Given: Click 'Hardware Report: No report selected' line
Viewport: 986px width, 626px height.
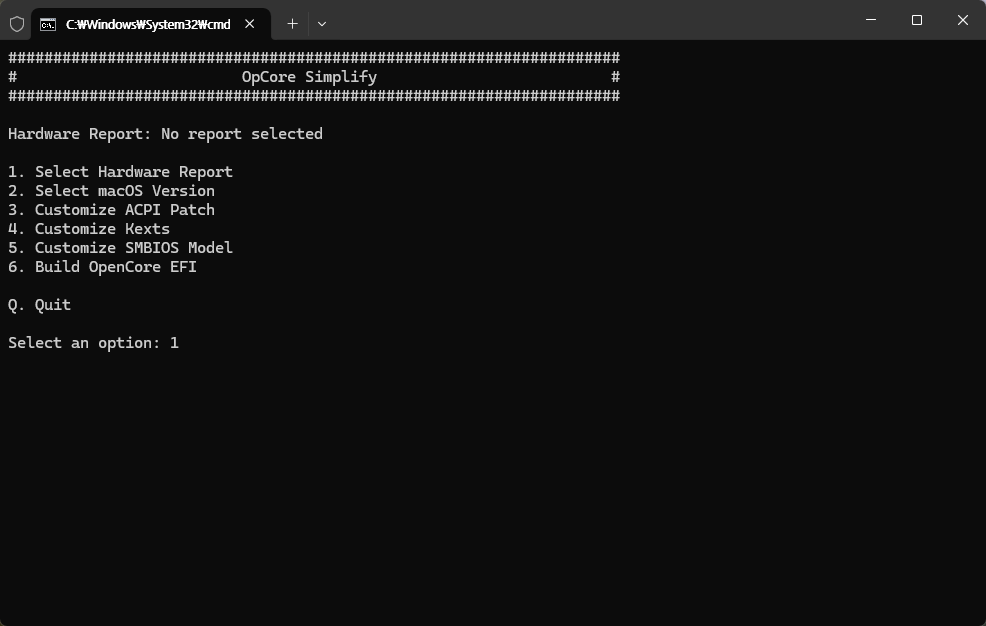Looking at the screenshot, I should pyautogui.click(x=165, y=134).
